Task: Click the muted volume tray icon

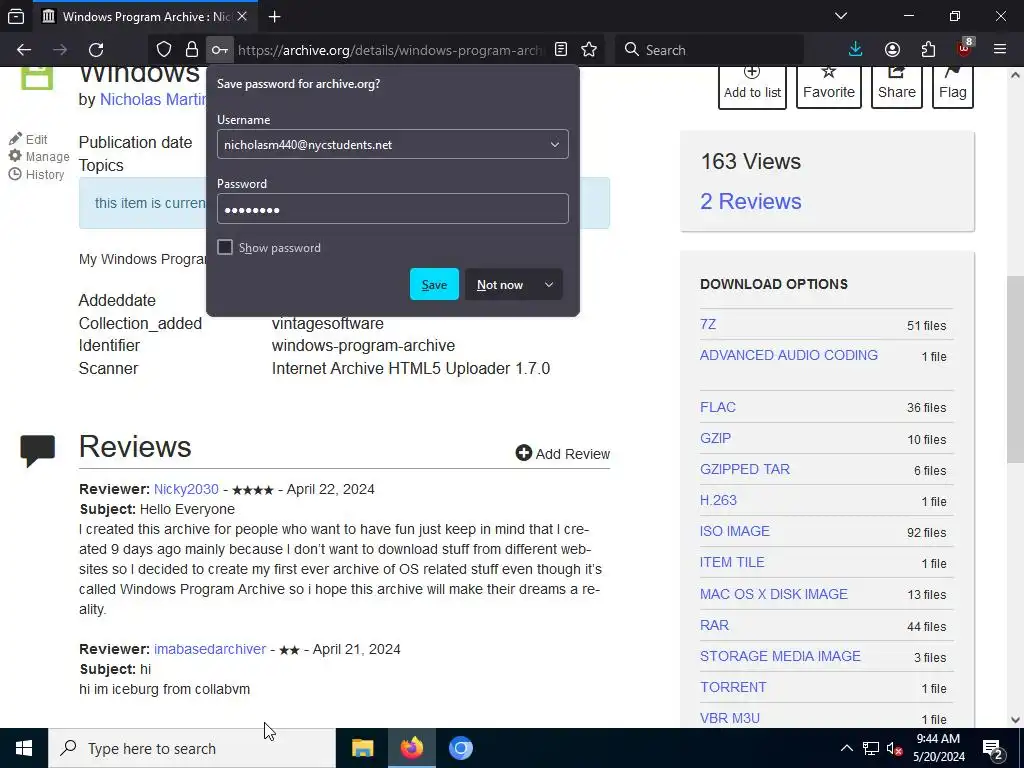Action: [894, 748]
